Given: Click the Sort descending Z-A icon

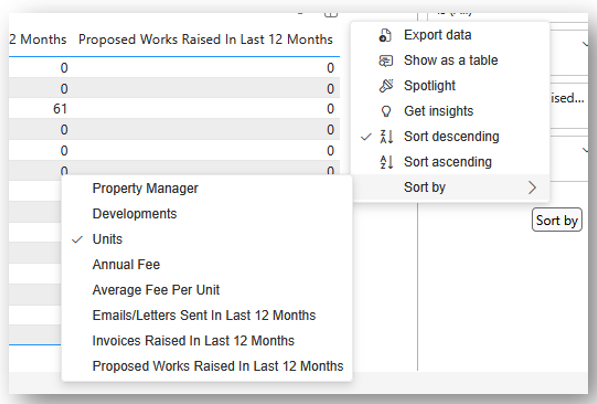Looking at the screenshot, I should (x=386, y=136).
